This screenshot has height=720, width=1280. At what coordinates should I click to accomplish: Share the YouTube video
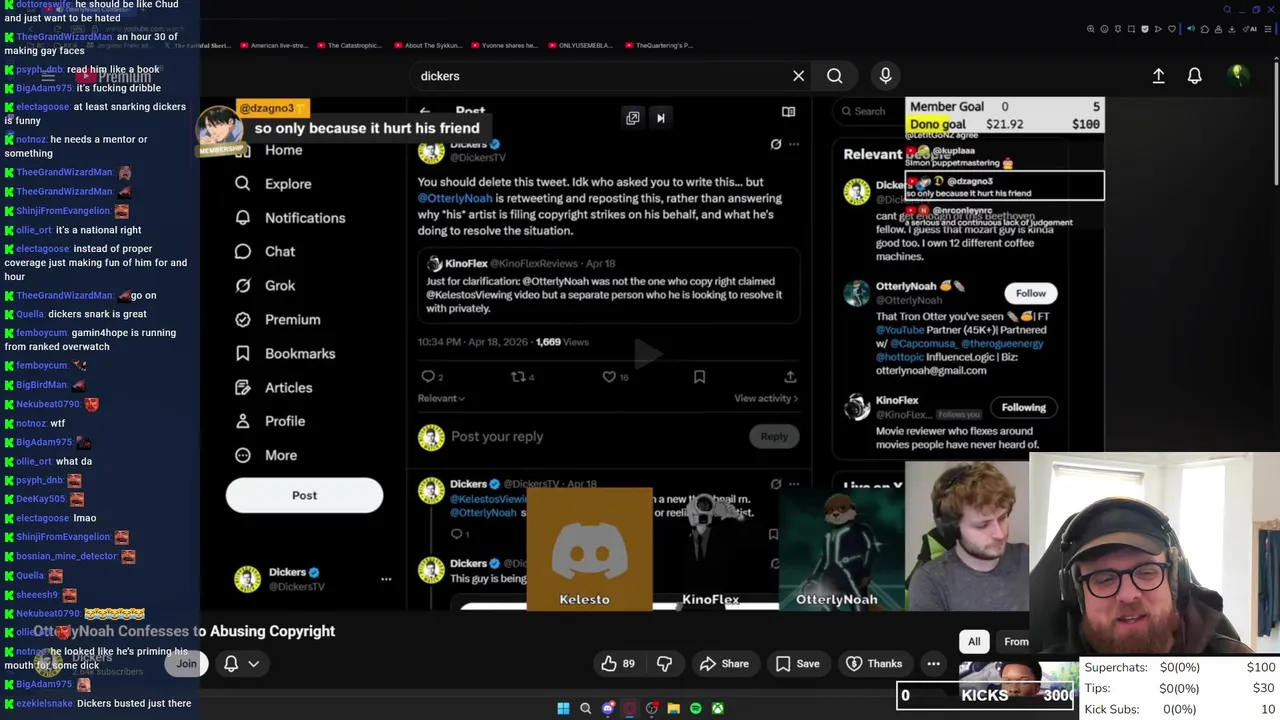pos(724,664)
